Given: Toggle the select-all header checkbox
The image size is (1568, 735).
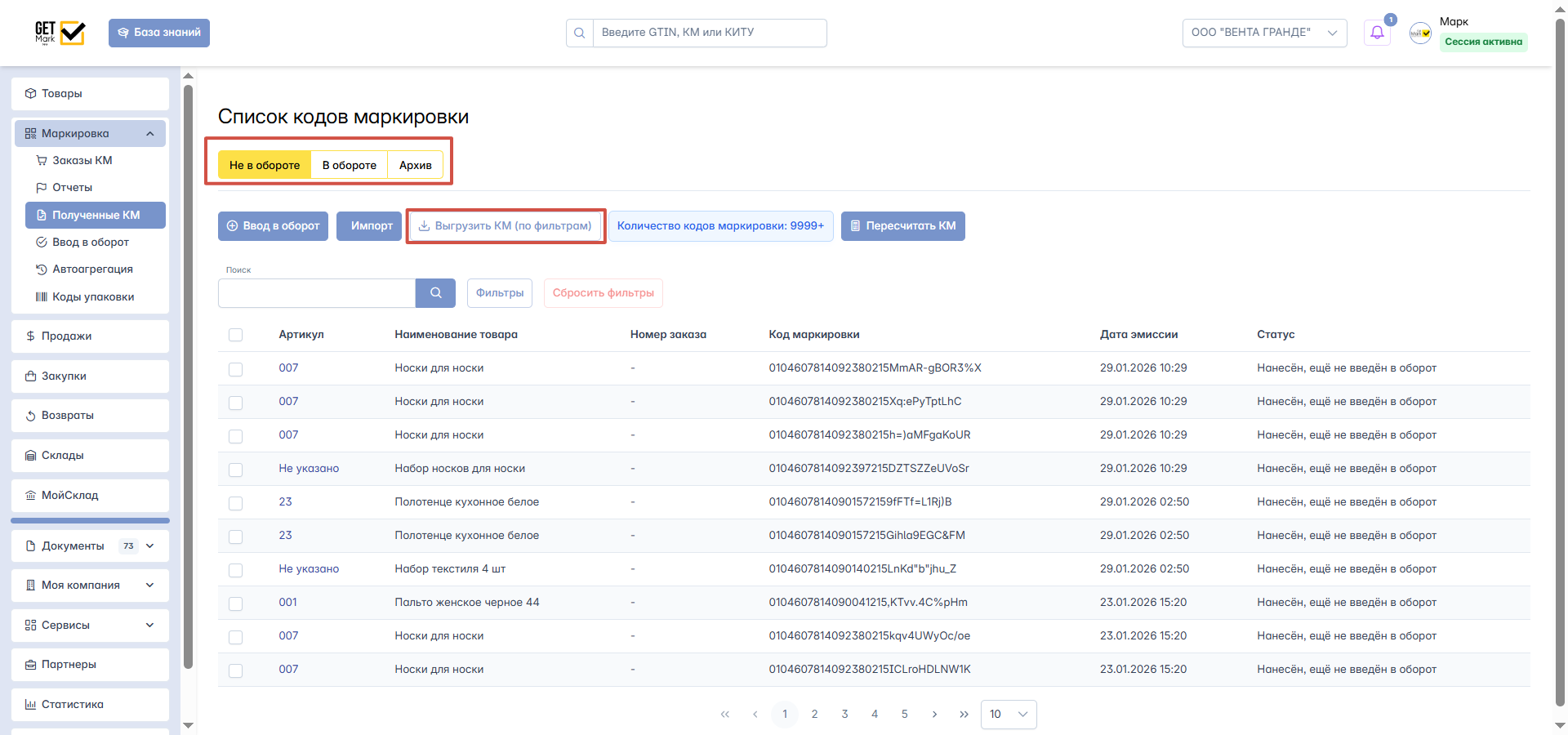Looking at the screenshot, I should click(x=236, y=335).
